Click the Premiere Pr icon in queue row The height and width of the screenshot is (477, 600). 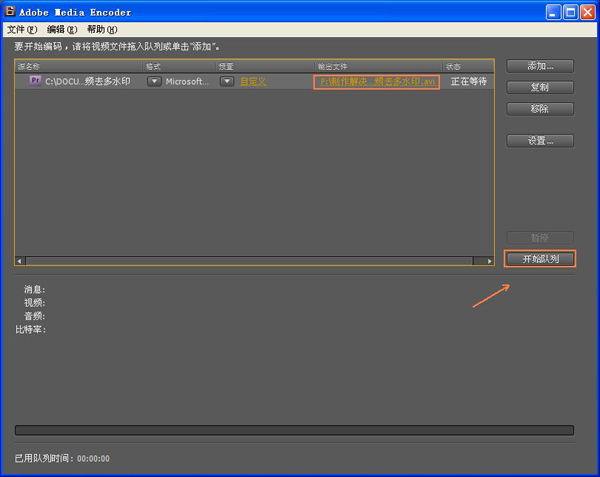pyautogui.click(x=35, y=81)
